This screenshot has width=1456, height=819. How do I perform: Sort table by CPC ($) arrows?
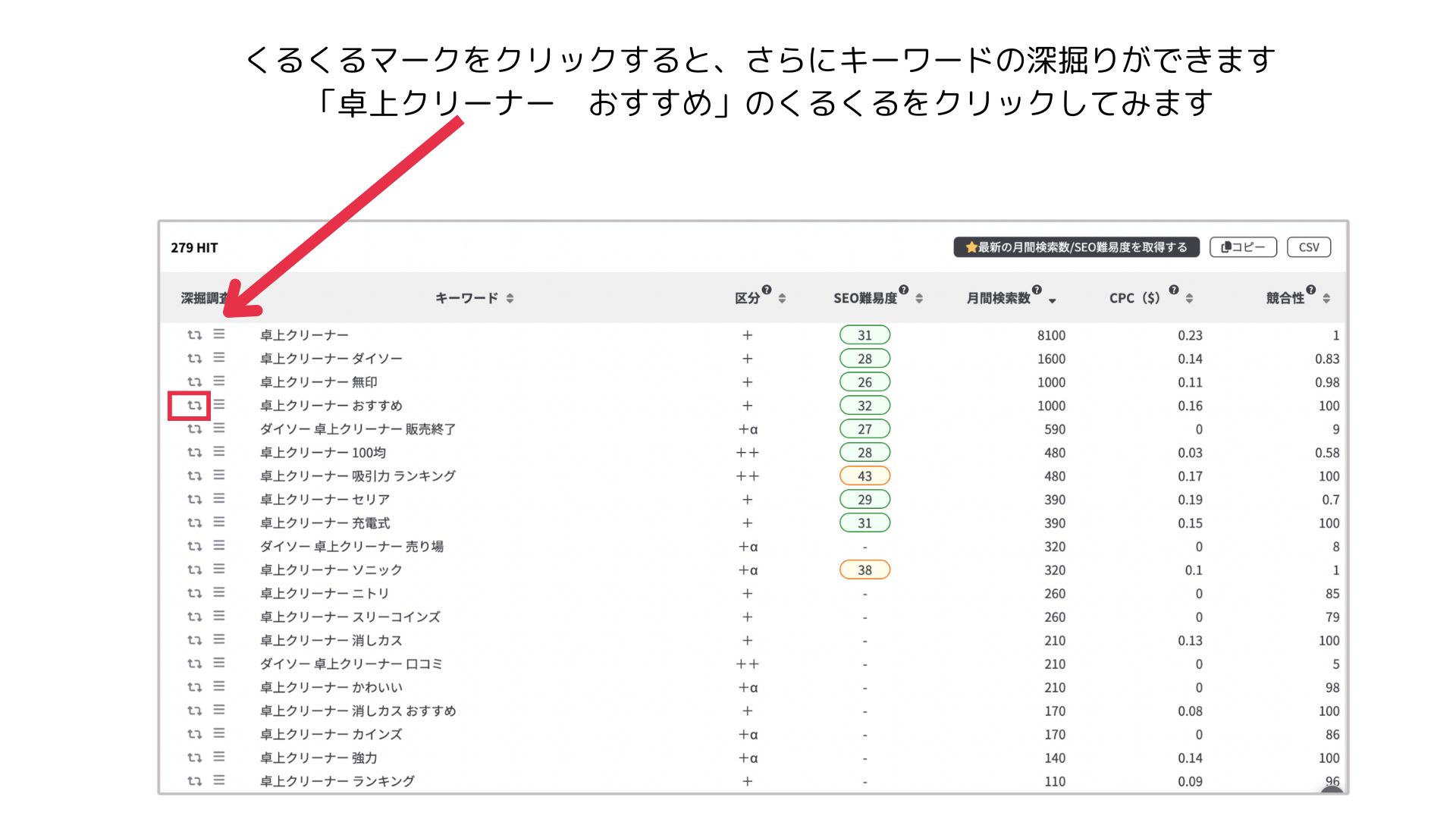[1189, 299]
